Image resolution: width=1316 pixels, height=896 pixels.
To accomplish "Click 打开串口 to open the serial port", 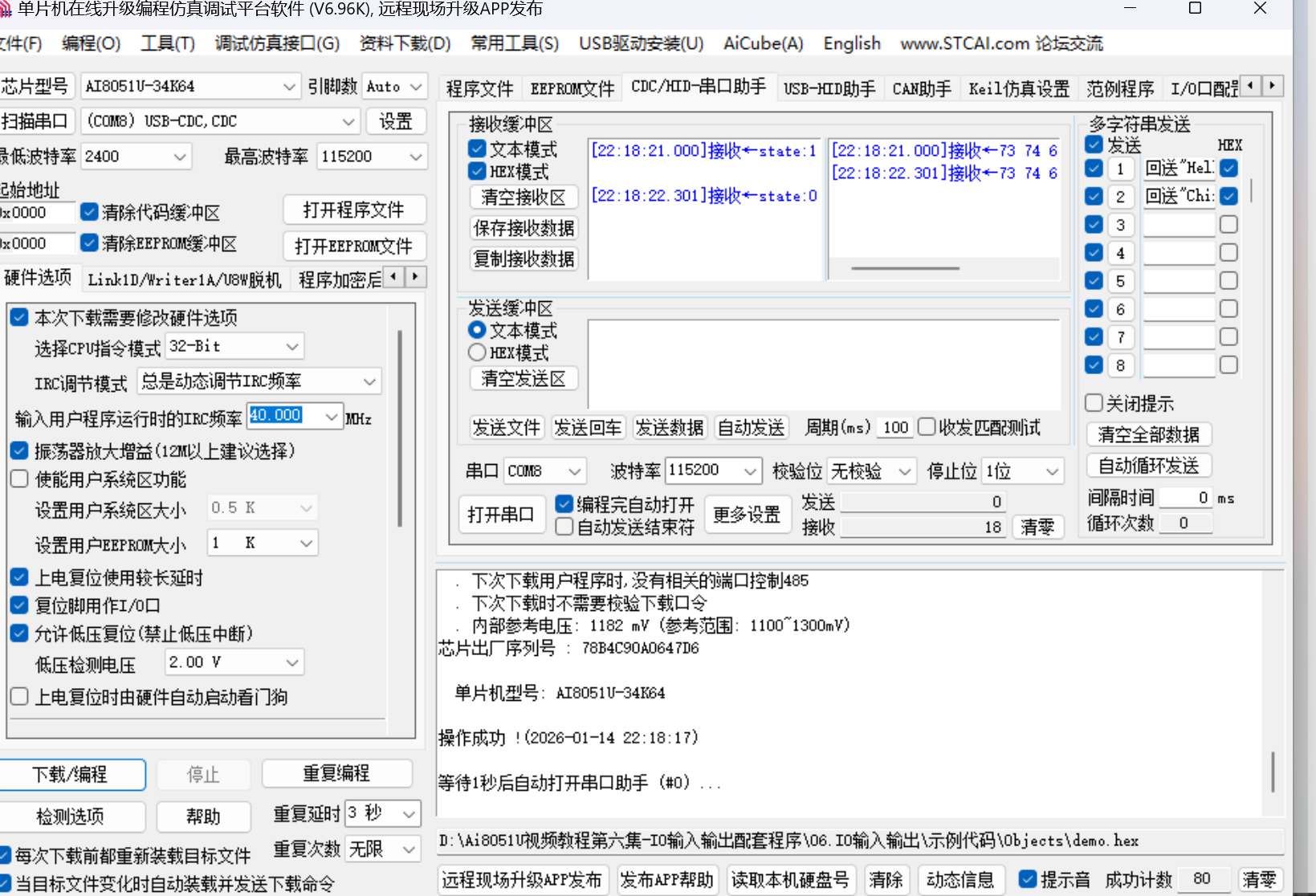I will click(x=501, y=514).
